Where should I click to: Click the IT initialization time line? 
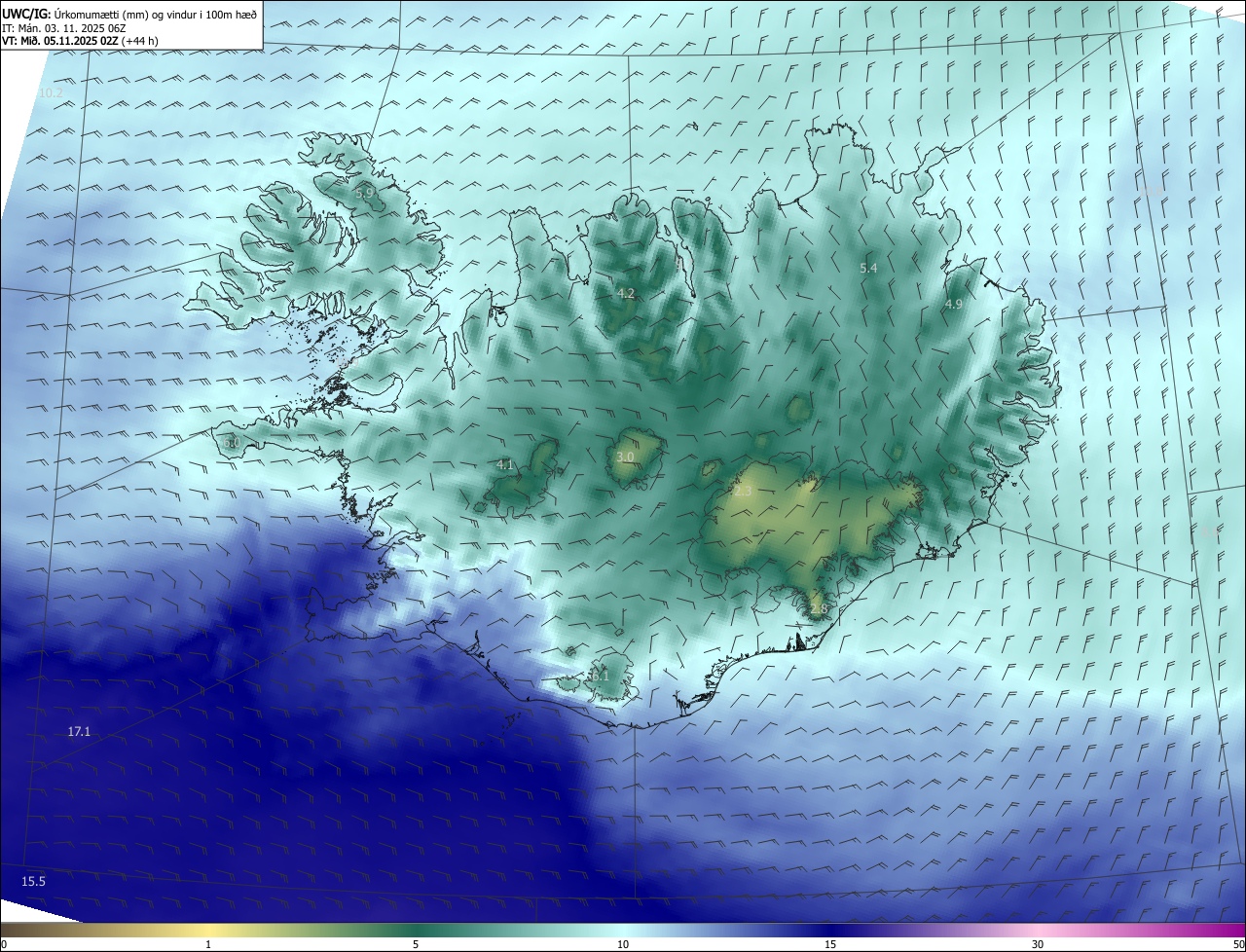(x=64, y=28)
